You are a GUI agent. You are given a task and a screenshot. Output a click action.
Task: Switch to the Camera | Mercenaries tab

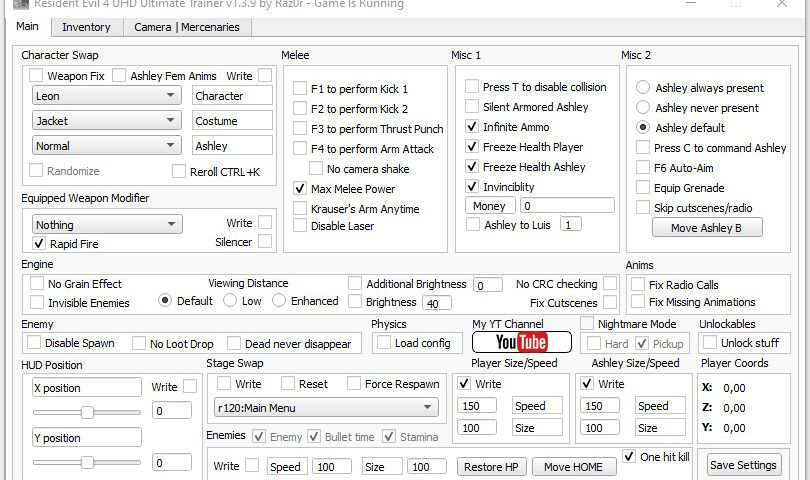point(187,27)
